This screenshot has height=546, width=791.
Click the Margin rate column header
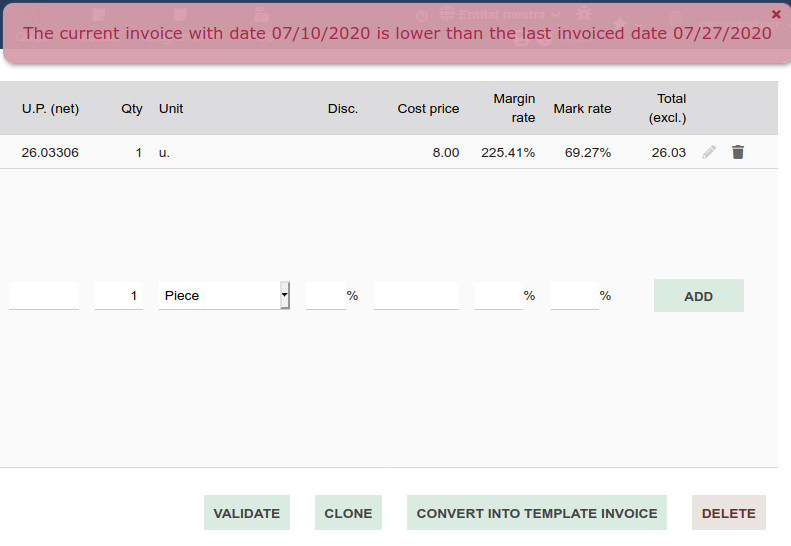point(514,108)
